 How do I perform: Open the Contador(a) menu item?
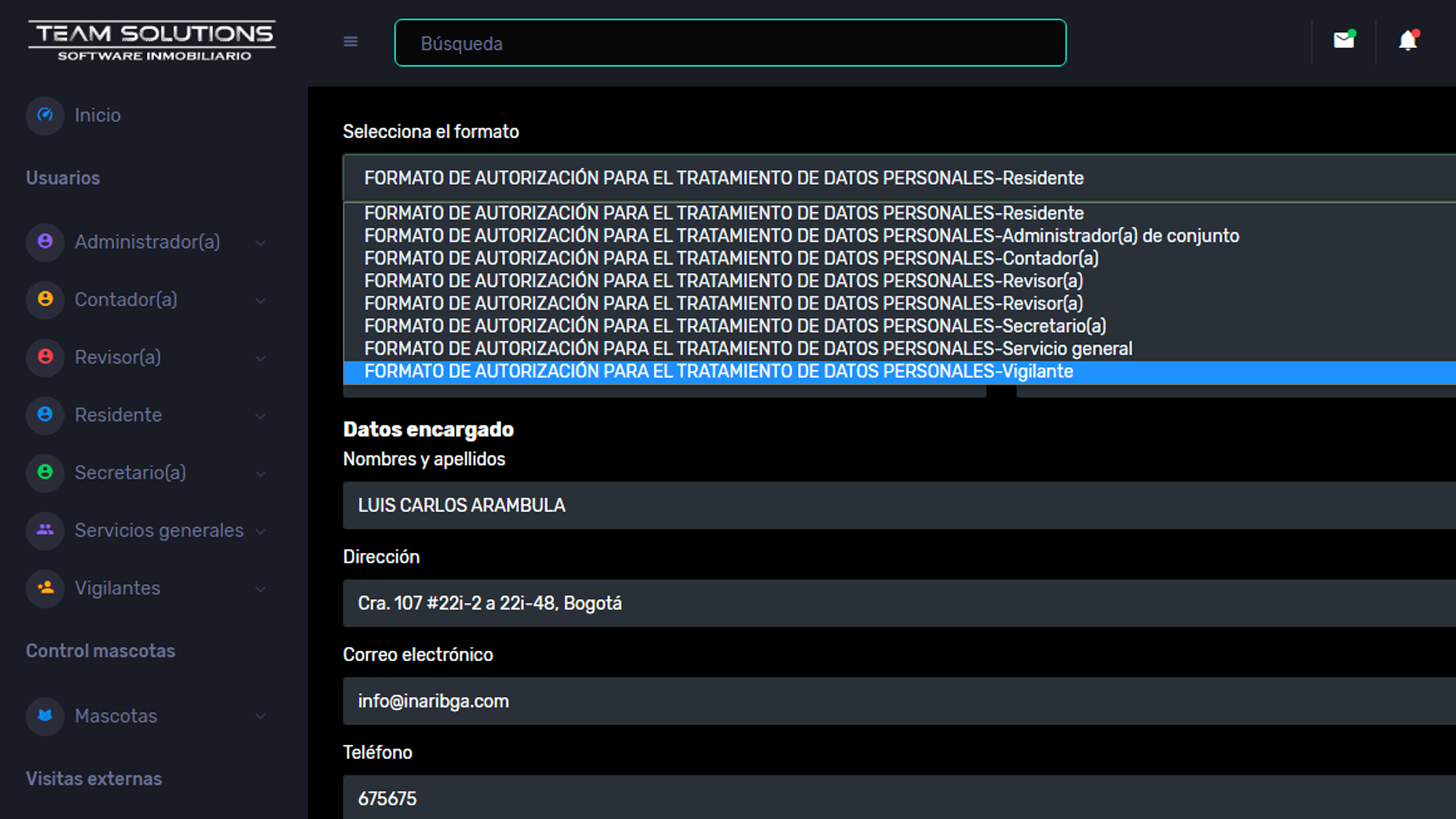pos(126,300)
